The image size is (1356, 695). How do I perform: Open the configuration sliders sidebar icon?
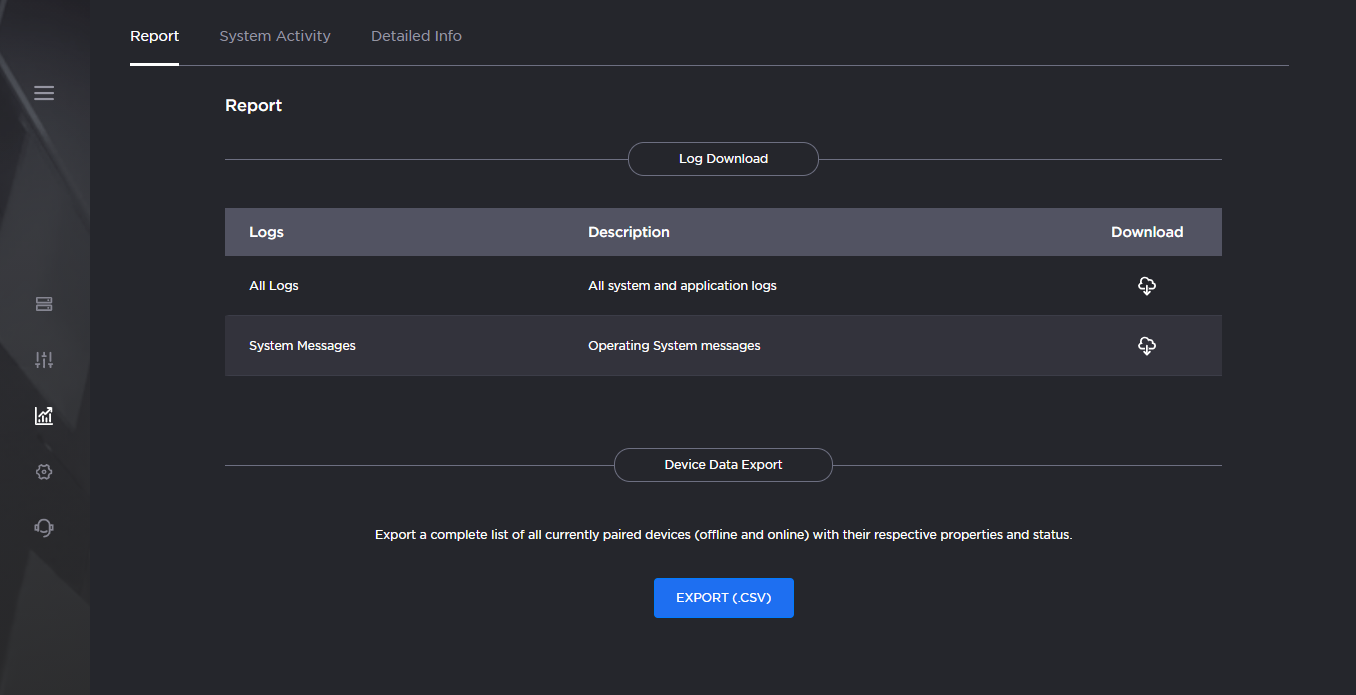click(x=44, y=359)
